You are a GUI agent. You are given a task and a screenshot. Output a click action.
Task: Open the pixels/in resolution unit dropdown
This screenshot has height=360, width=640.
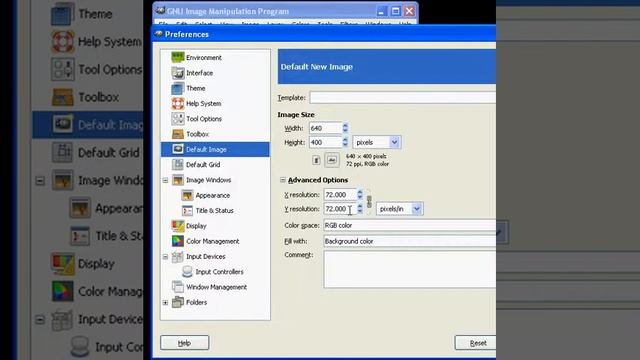pos(399,209)
